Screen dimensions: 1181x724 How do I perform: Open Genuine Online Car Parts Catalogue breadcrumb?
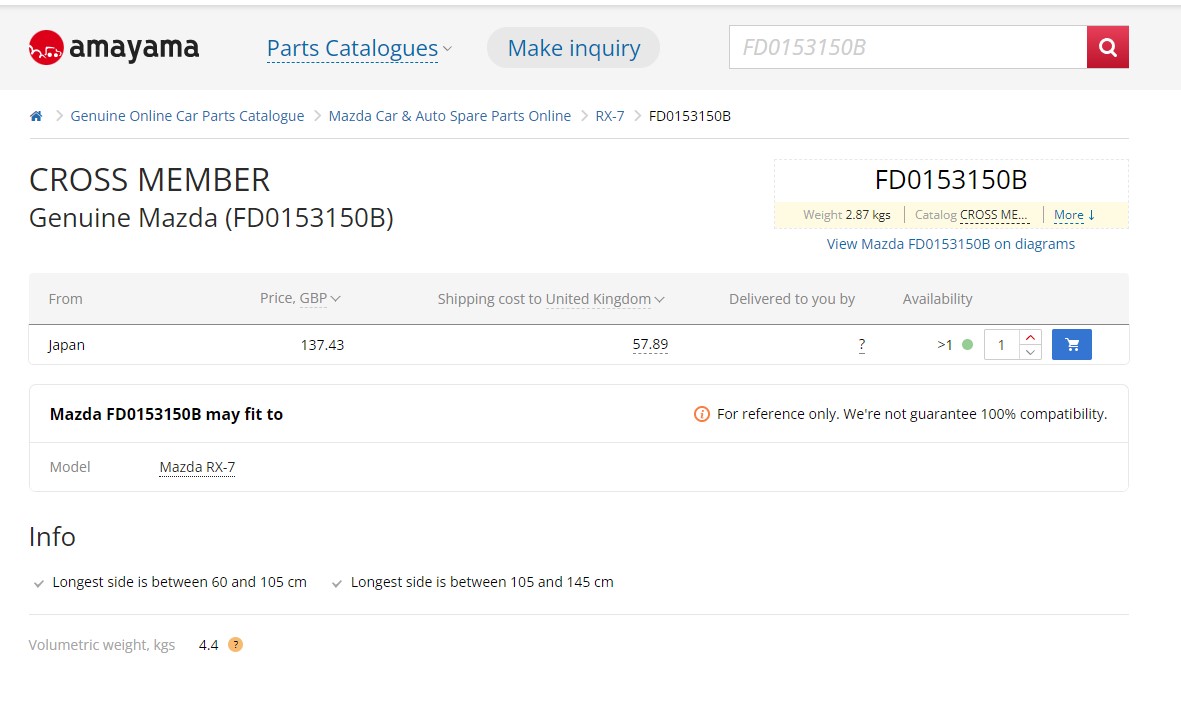[187, 116]
